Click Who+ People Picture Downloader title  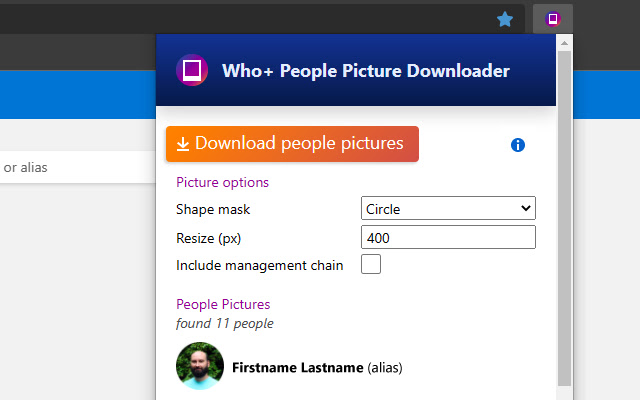click(366, 71)
